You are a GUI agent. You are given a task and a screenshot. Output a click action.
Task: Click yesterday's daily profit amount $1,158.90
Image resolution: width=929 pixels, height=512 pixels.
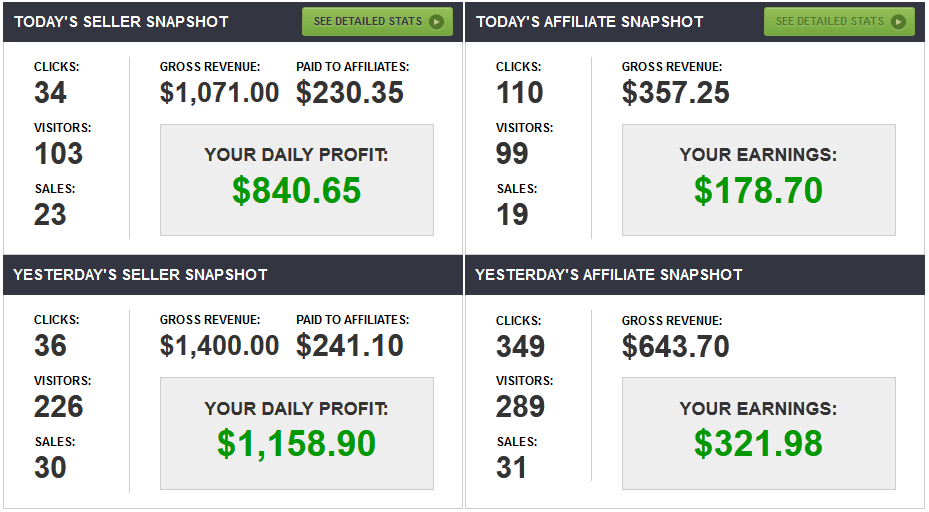(296, 443)
